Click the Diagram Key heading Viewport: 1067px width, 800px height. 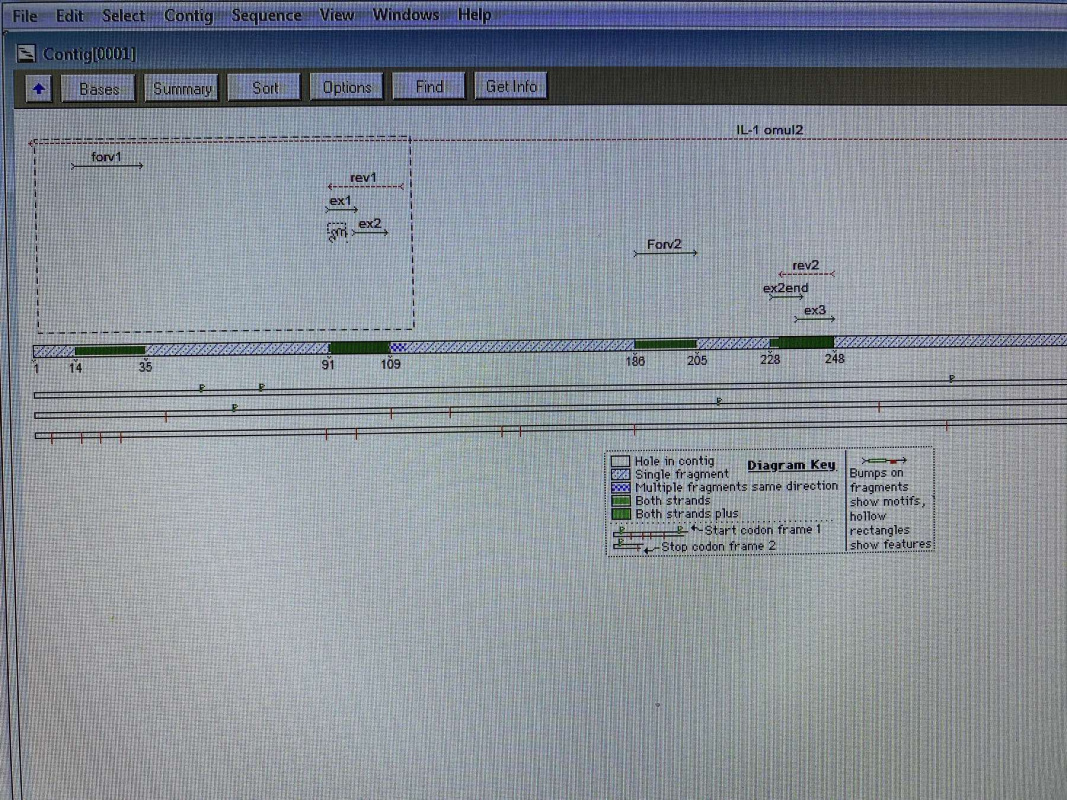coord(790,465)
